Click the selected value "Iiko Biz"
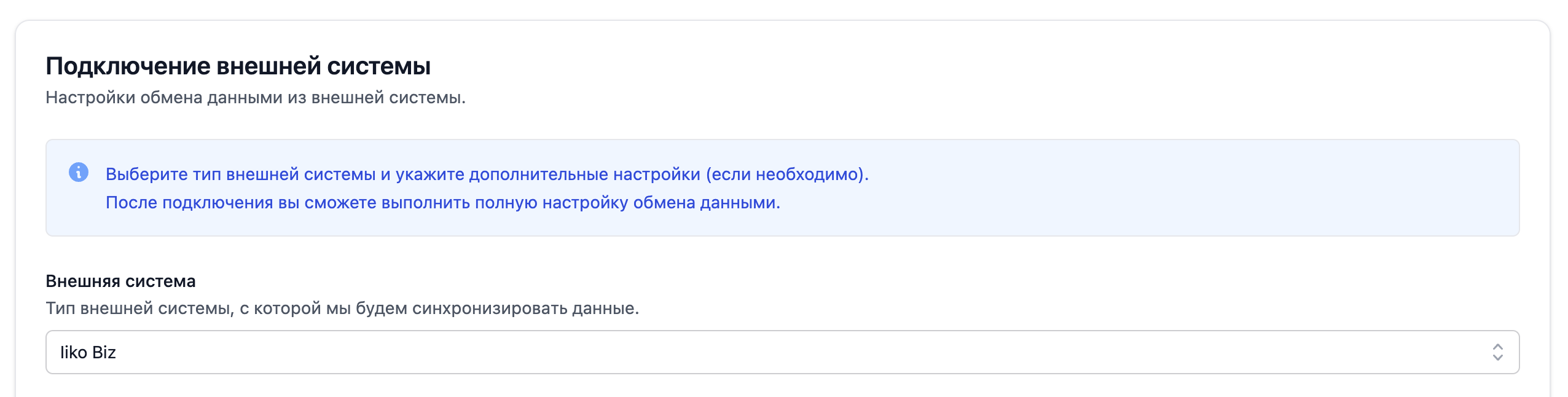This screenshot has height=397, width=1568. (x=88, y=353)
